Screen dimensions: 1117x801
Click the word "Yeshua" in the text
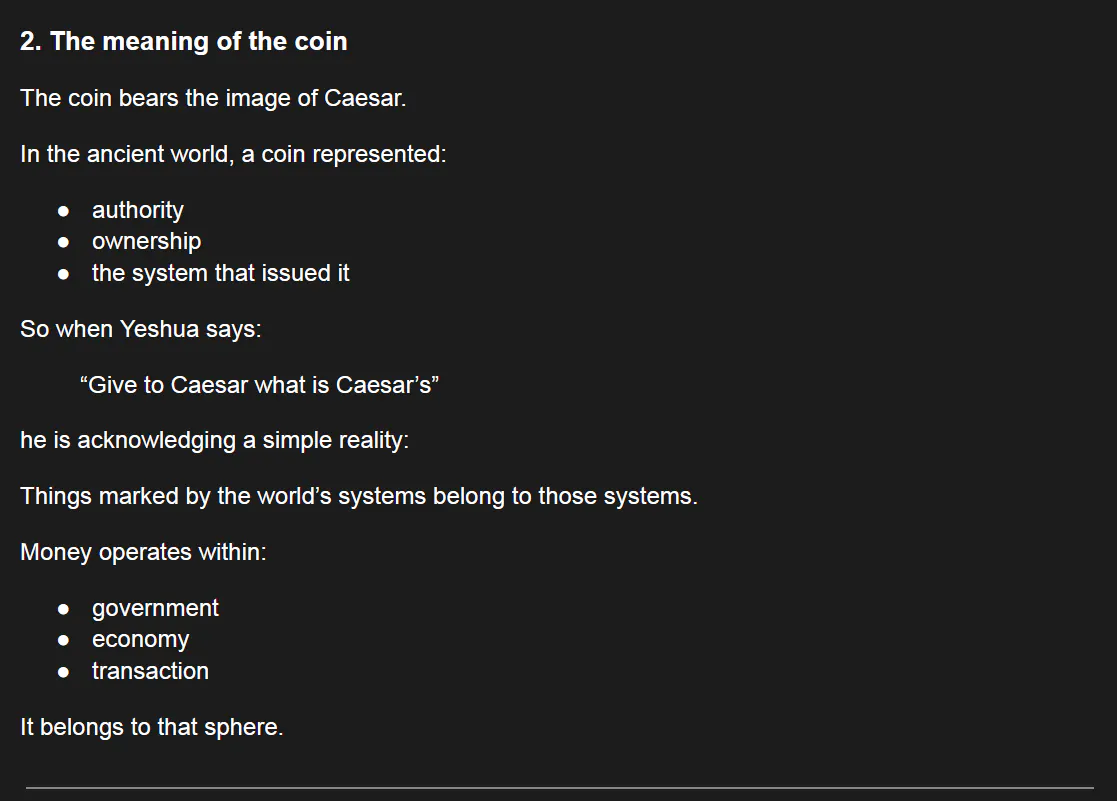159,329
